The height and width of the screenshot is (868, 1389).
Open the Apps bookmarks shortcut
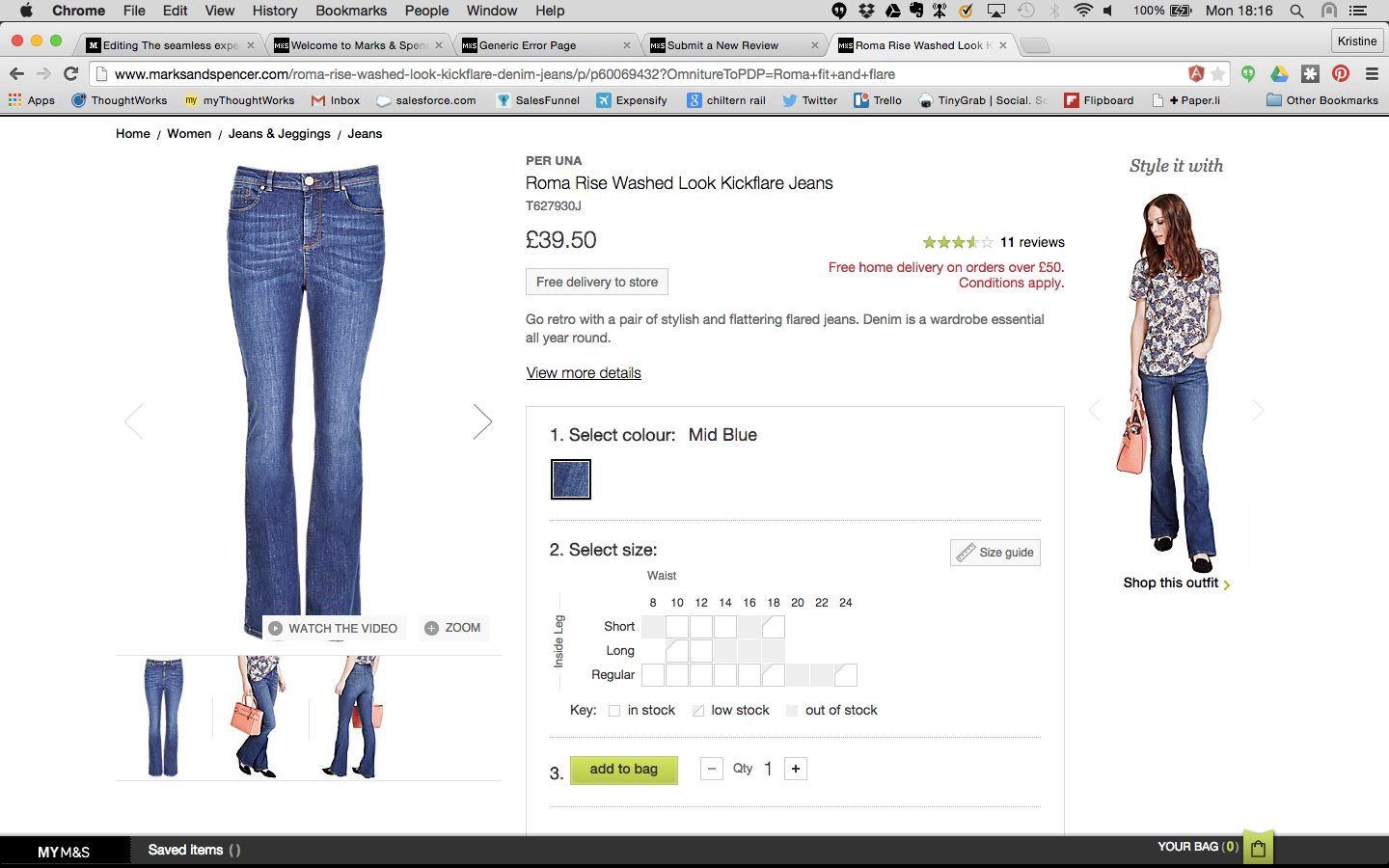tap(32, 100)
